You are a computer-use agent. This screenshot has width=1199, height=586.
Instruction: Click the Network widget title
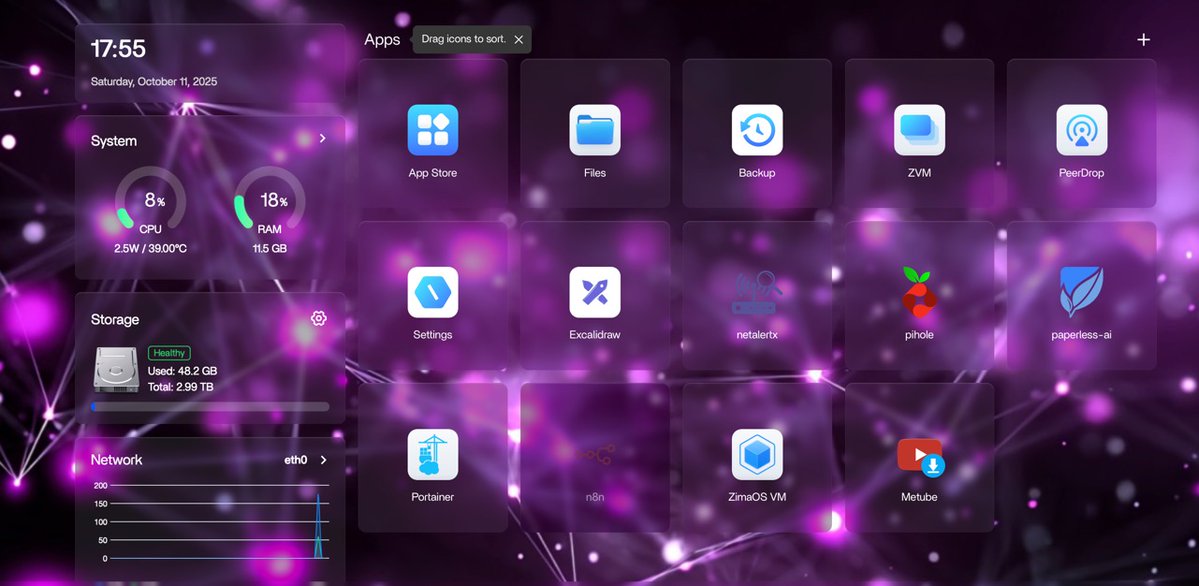pos(116,460)
